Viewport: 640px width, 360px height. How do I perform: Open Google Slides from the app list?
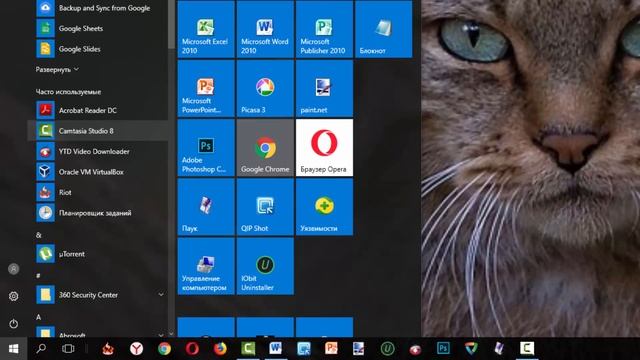tap(98, 49)
